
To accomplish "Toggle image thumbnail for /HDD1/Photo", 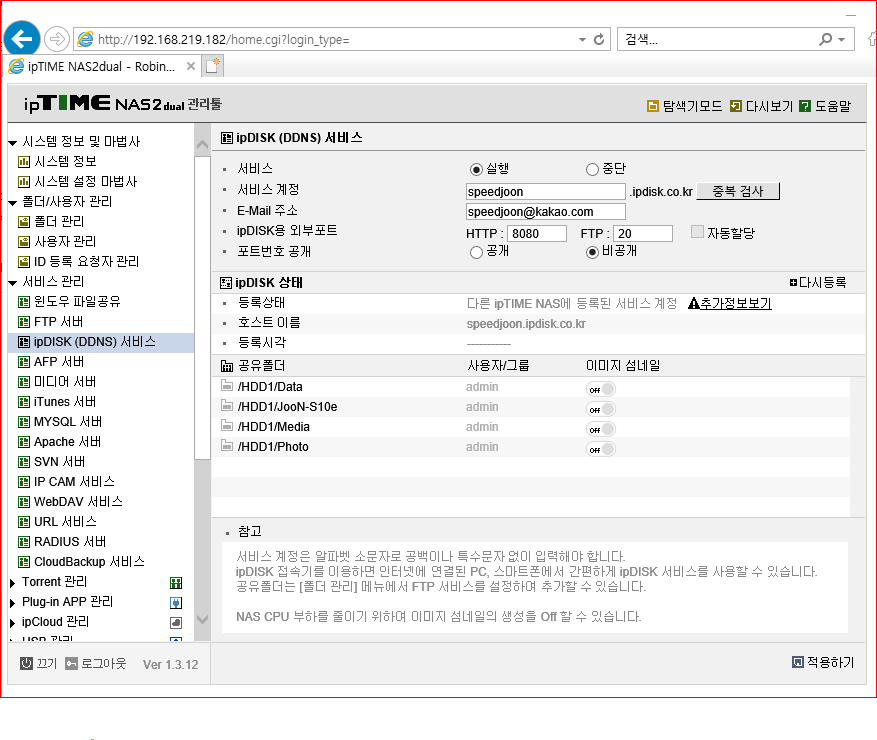I will (601, 449).
